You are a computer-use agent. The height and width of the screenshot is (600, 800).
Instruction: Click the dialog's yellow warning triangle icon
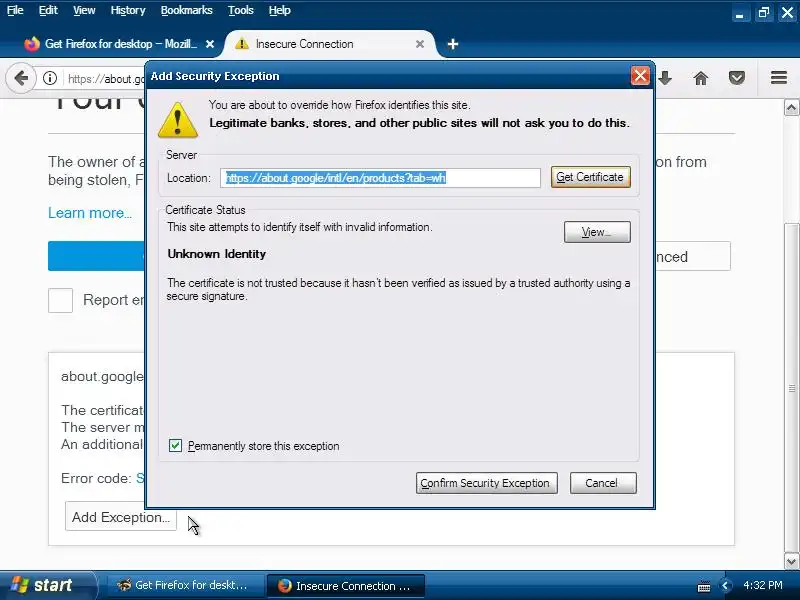click(178, 120)
